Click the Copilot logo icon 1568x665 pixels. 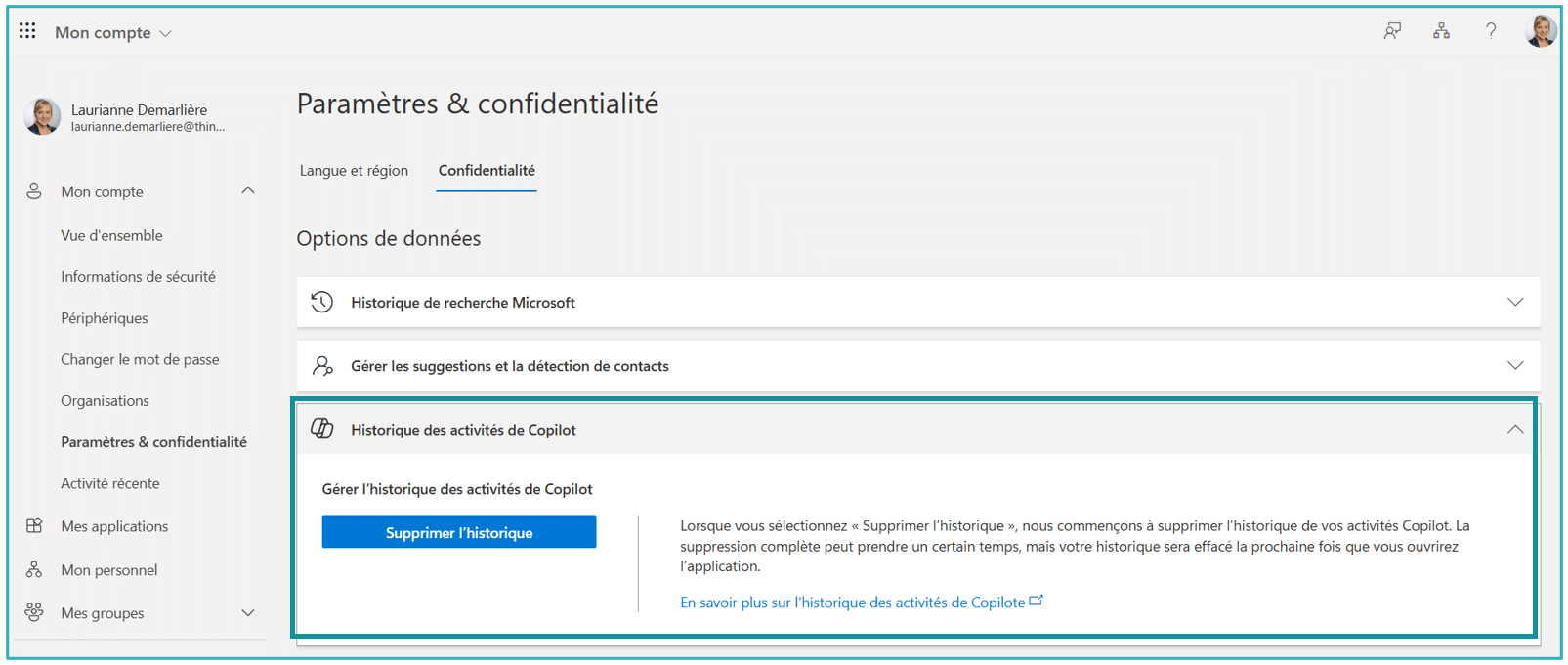(322, 429)
